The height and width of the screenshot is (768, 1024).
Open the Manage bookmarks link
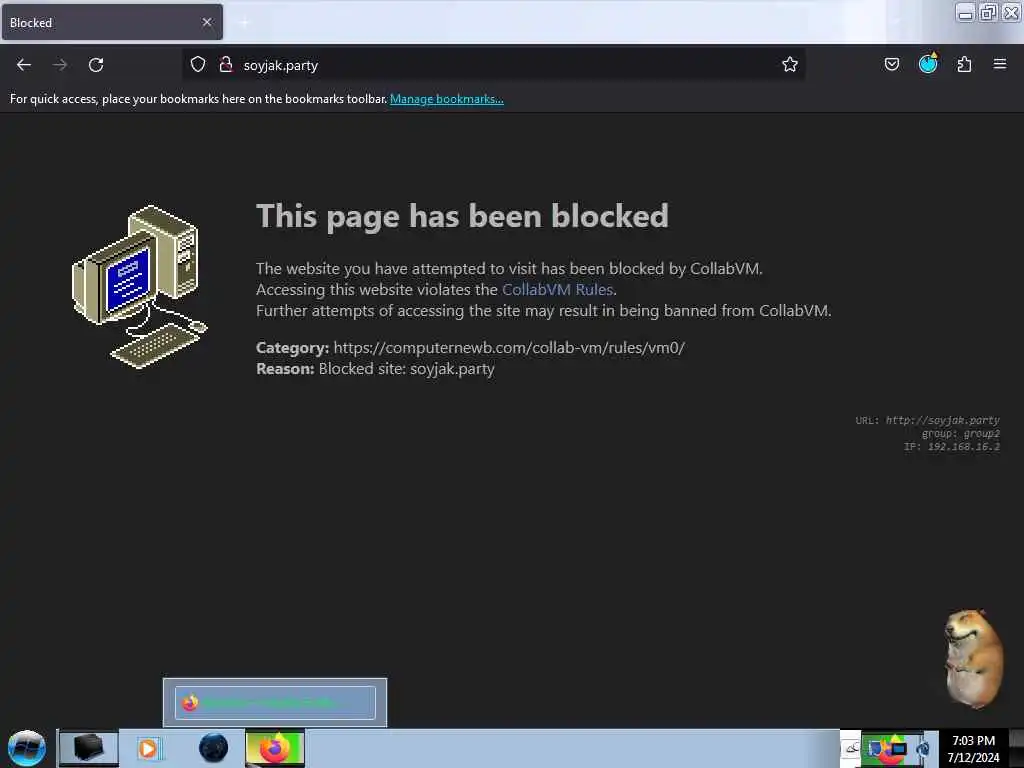click(x=447, y=99)
